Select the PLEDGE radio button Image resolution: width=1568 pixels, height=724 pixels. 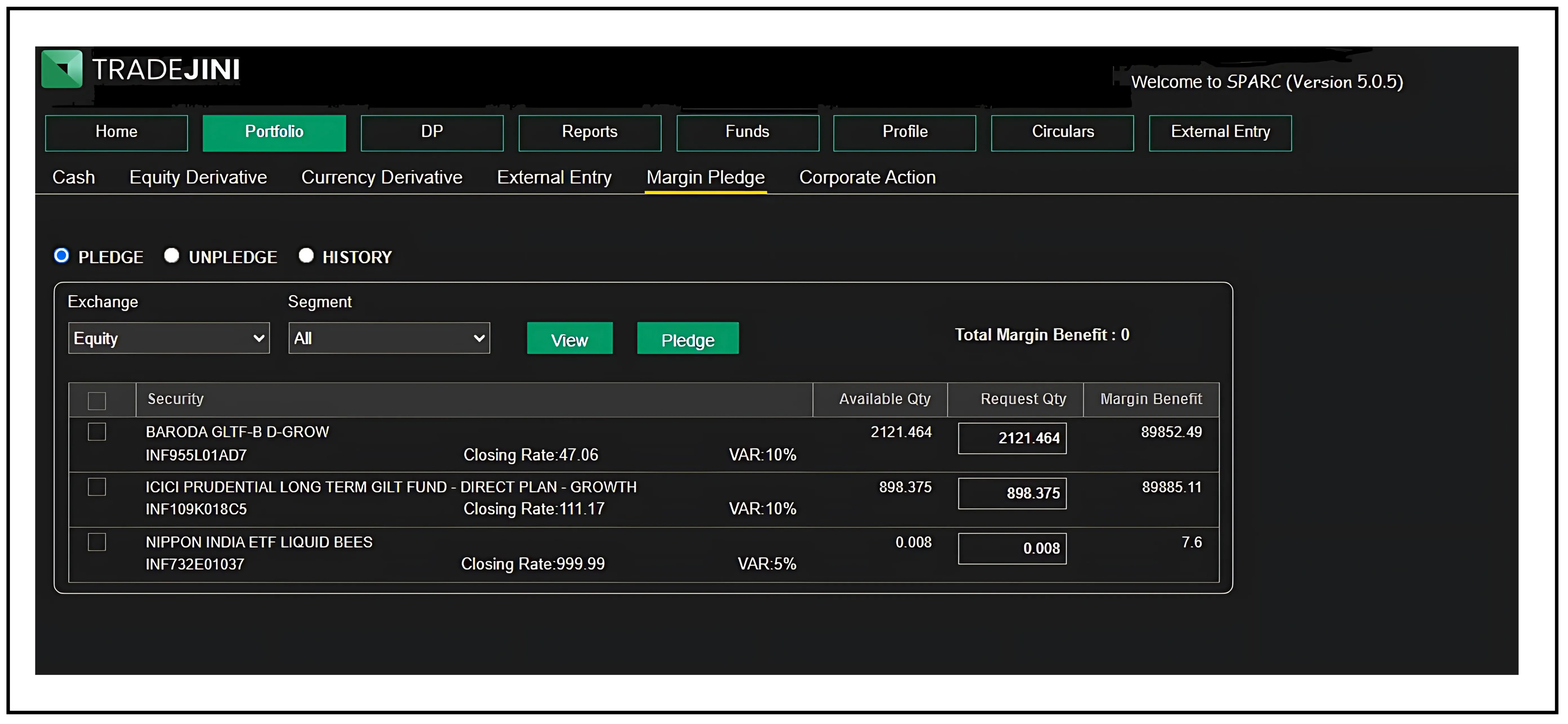[61, 255]
